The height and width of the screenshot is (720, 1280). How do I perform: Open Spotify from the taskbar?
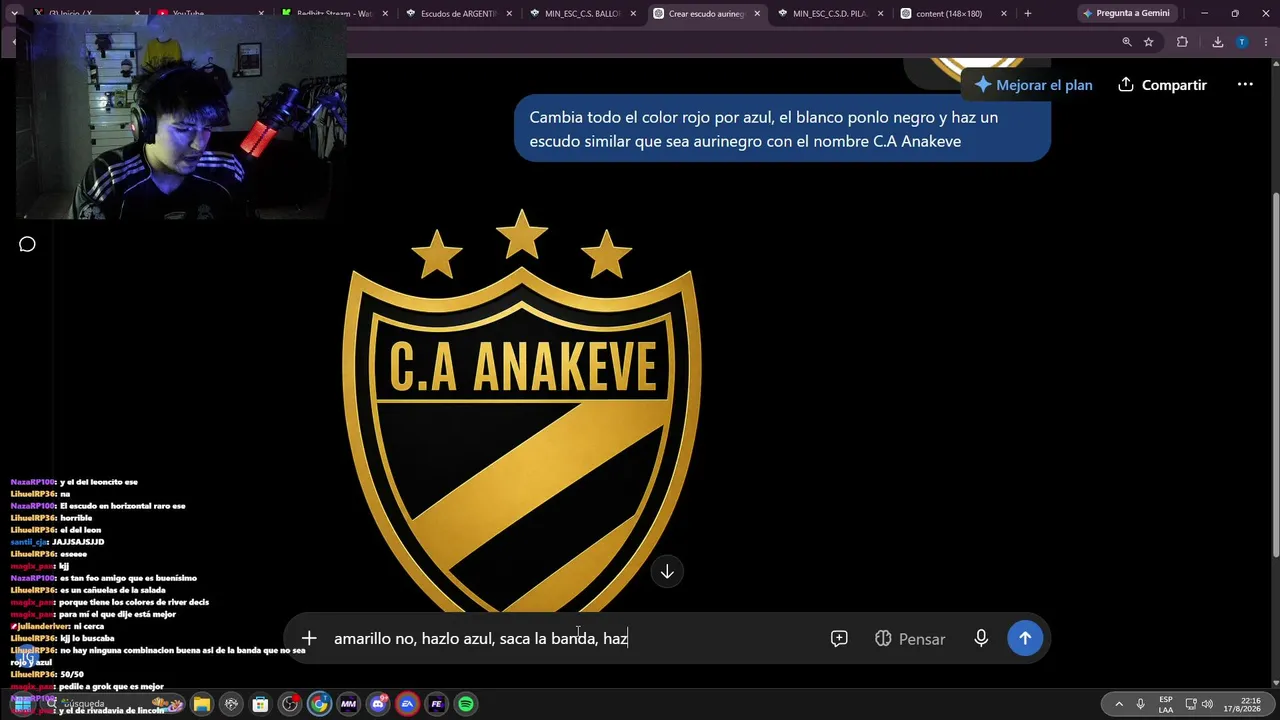coord(466,704)
